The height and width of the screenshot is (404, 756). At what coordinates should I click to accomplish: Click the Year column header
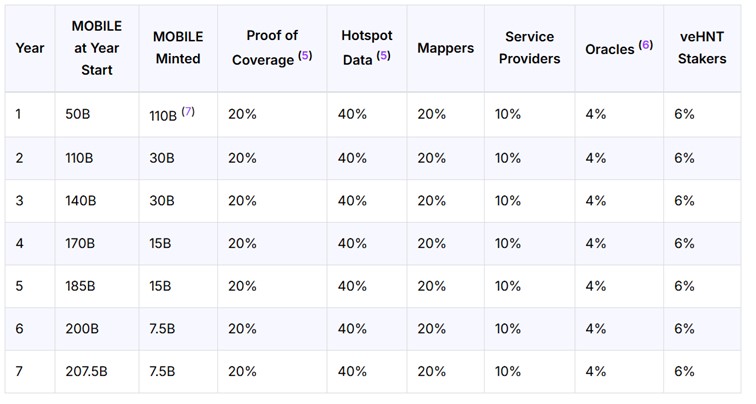pyautogui.click(x=30, y=48)
